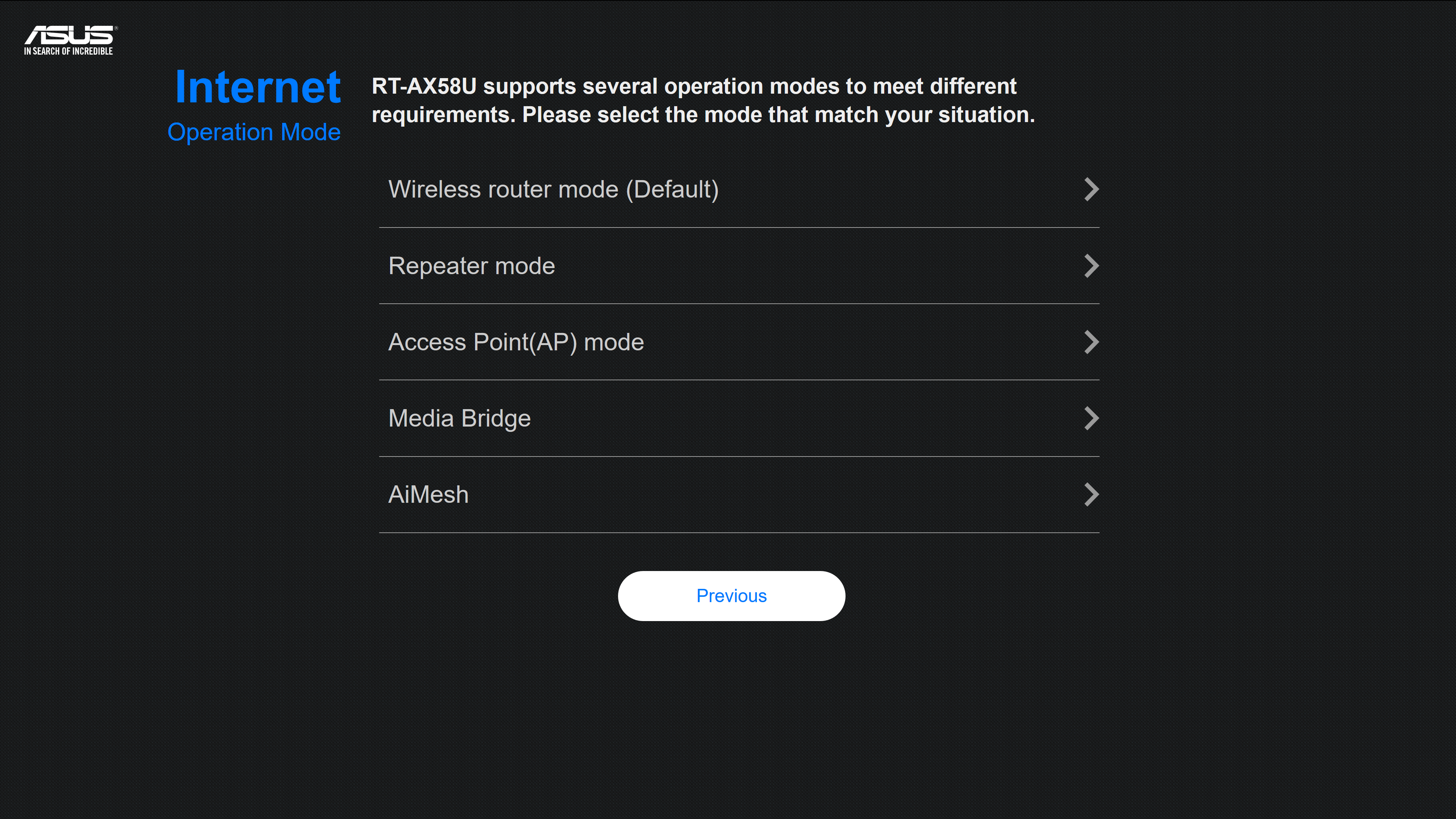
Task: Click the arrow icon next to Media Bridge
Action: 1092,418
